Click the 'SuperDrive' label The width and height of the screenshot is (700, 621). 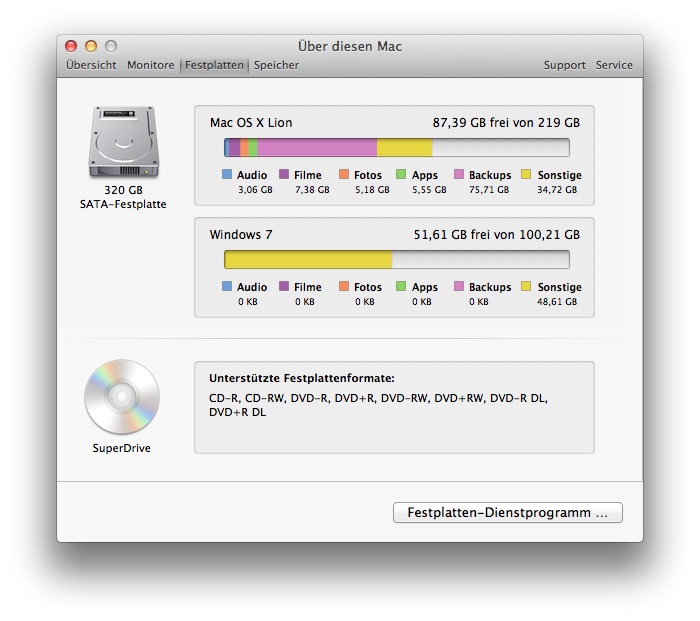point(121,448)
